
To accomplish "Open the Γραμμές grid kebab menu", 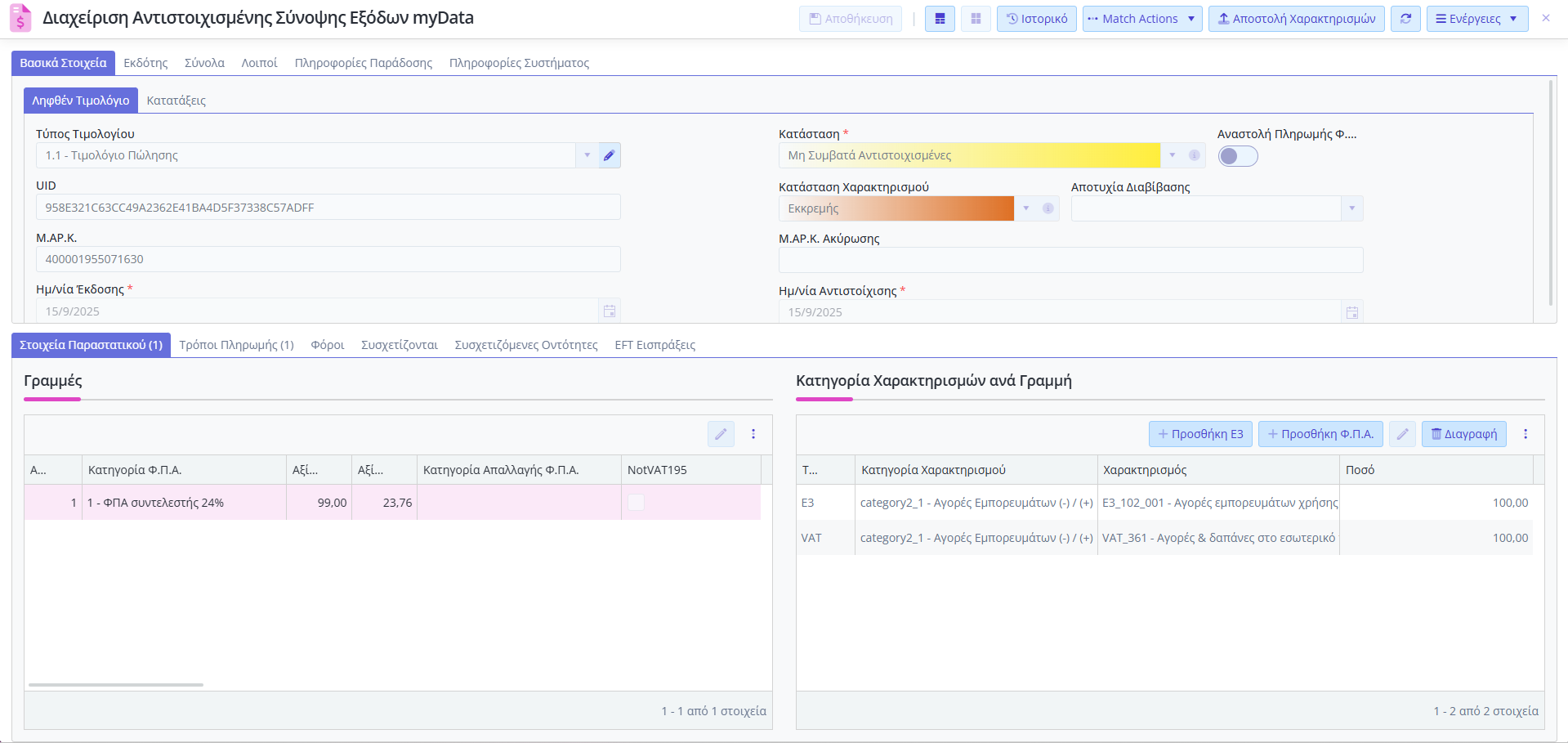I will [x=753, y=434].
